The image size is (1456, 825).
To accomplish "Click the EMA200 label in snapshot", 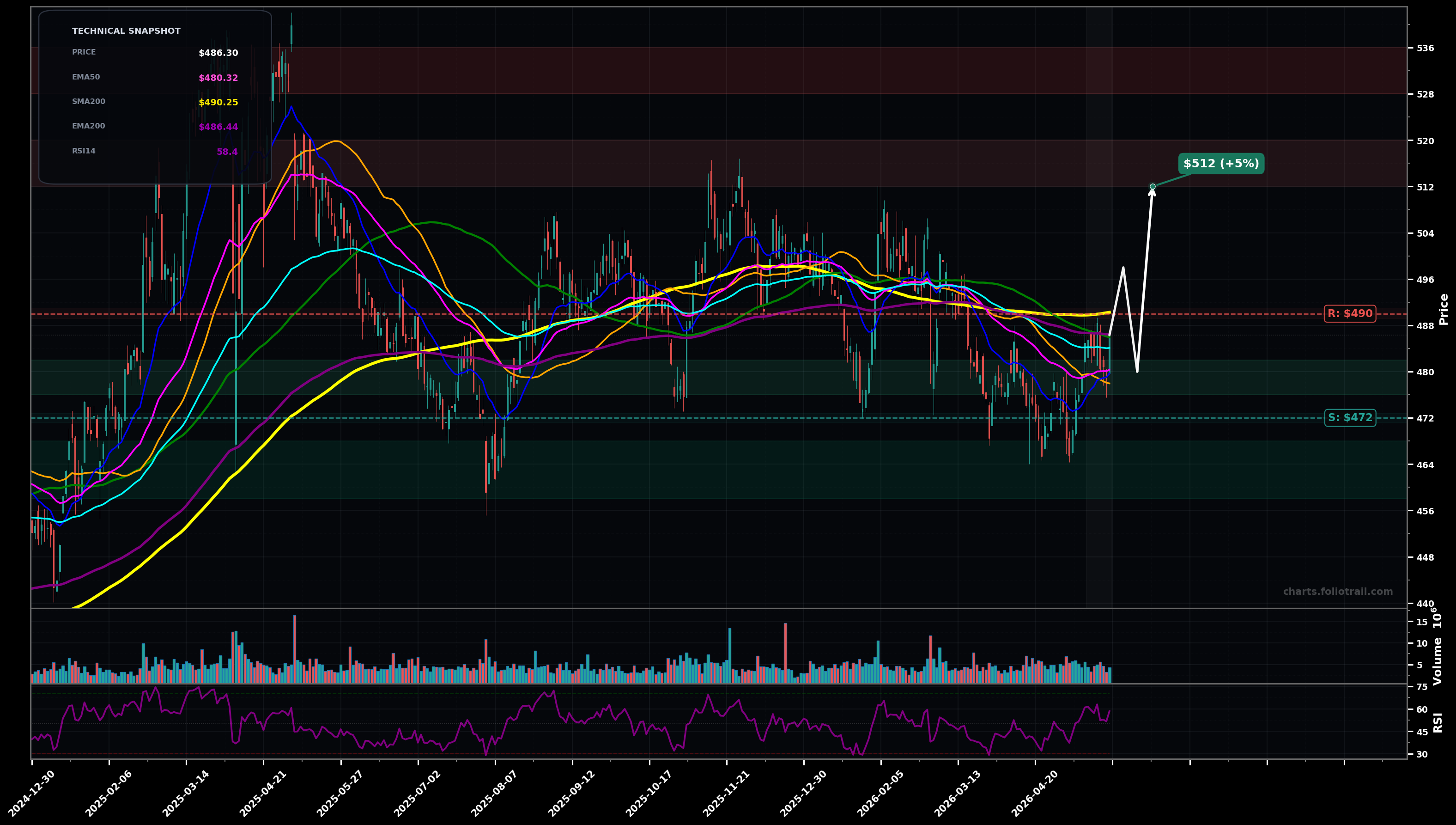I will click(x=88, y=126).
